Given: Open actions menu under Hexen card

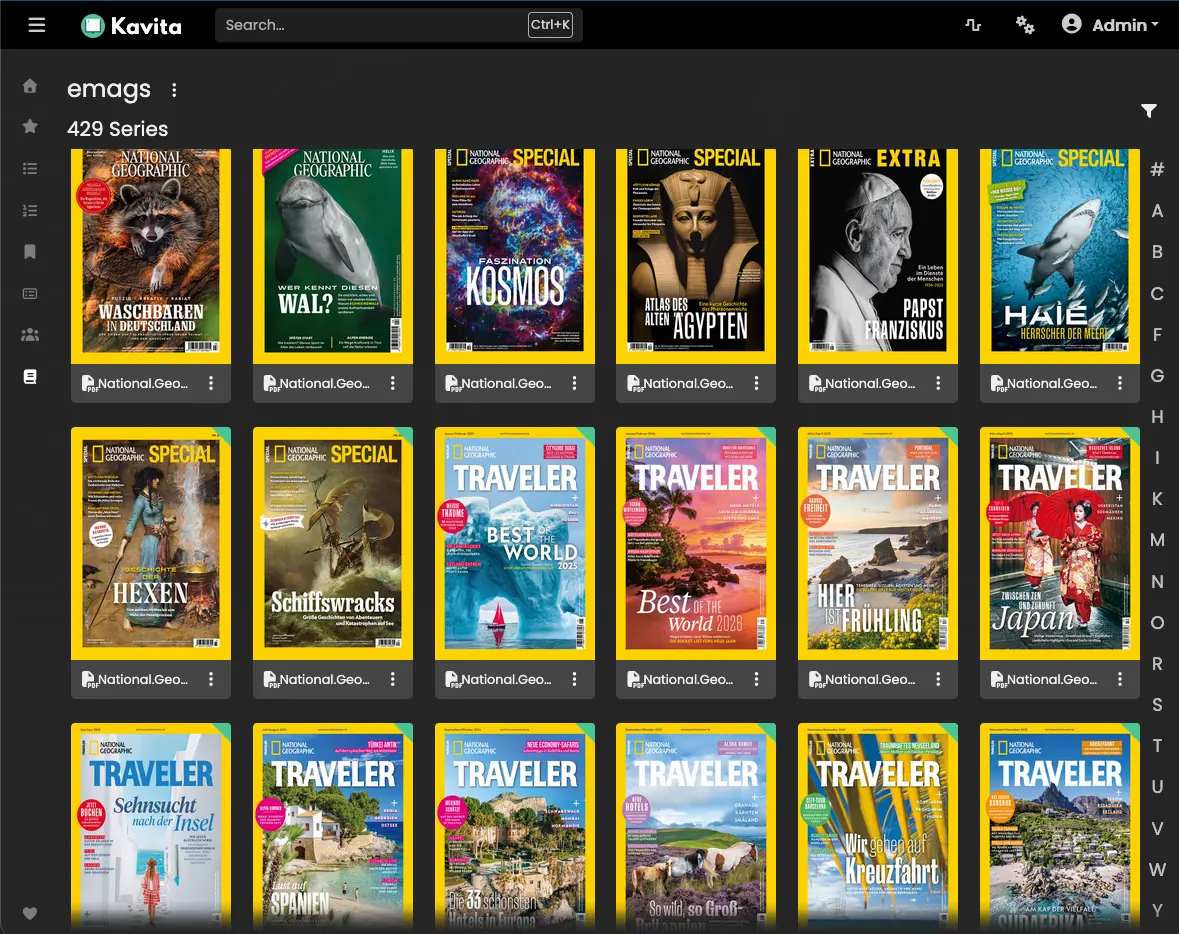Looking at the screenshot, I should (211, 679).
